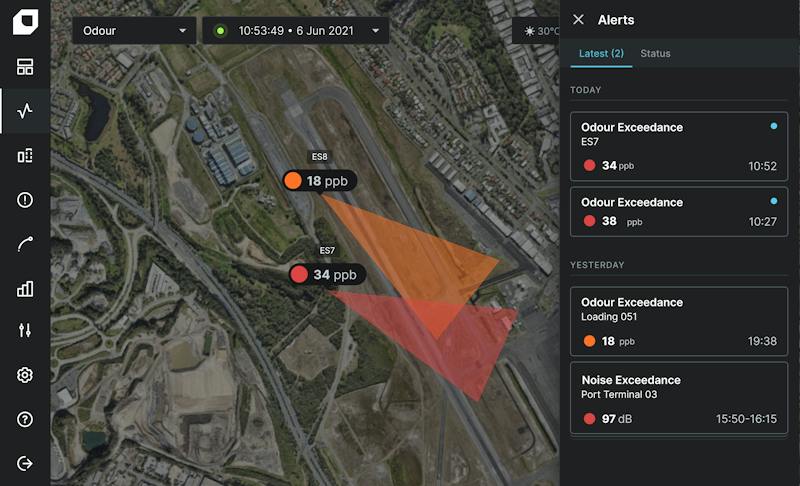Click the green live status indicator
This screenshot has height=486, width=800.
pyautogui.click(x=220, y=31)
